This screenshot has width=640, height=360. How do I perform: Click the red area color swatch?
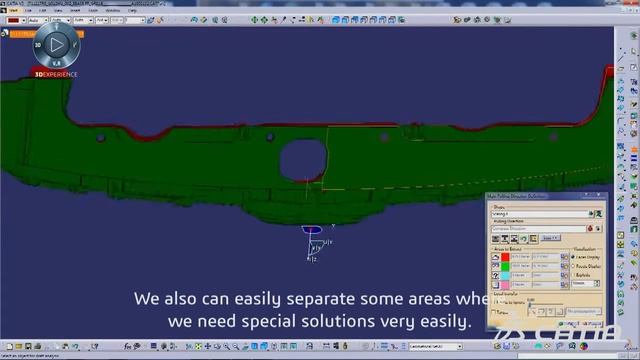point(505,257)
